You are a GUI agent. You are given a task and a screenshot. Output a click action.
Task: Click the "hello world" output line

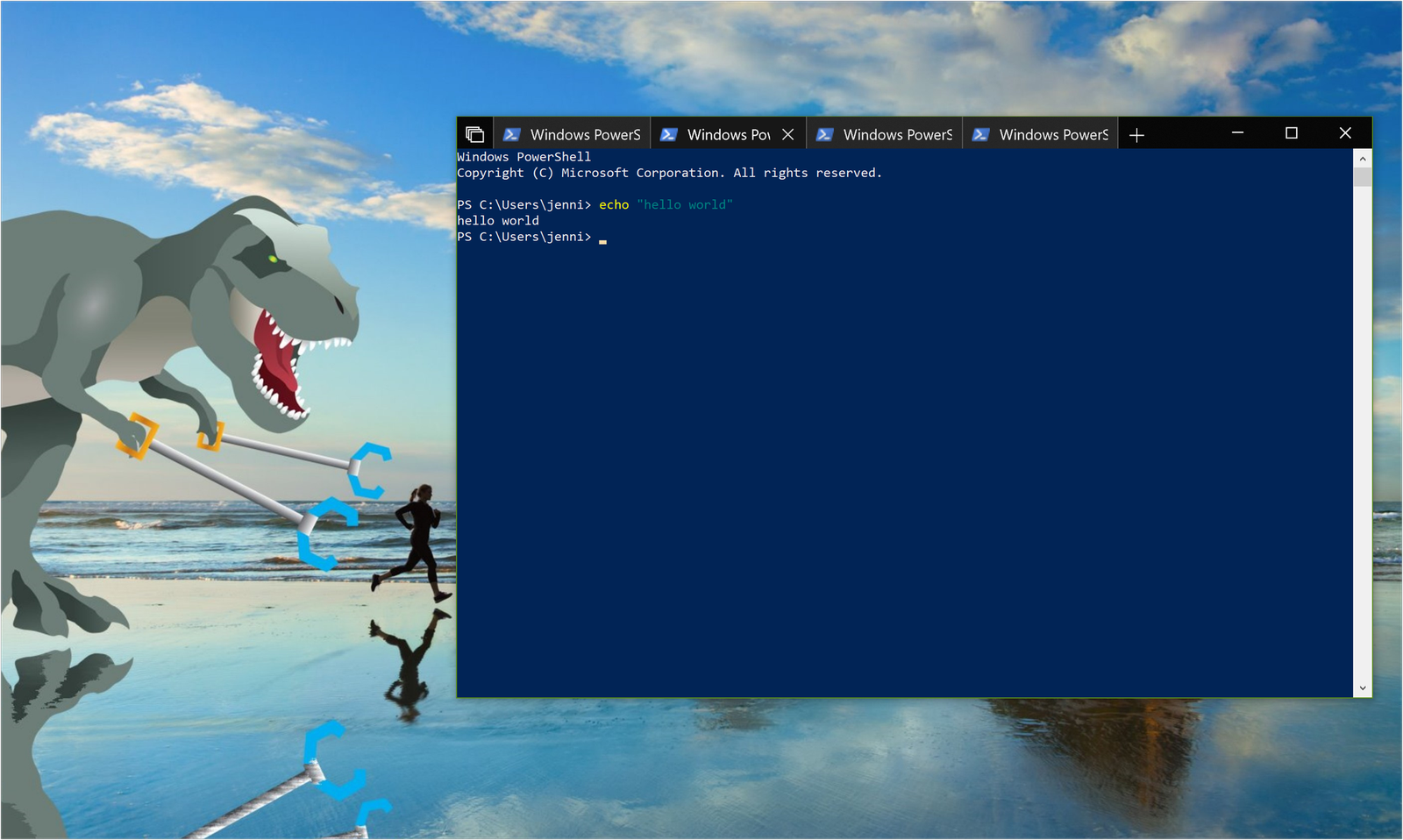click(x=498, y=221)
